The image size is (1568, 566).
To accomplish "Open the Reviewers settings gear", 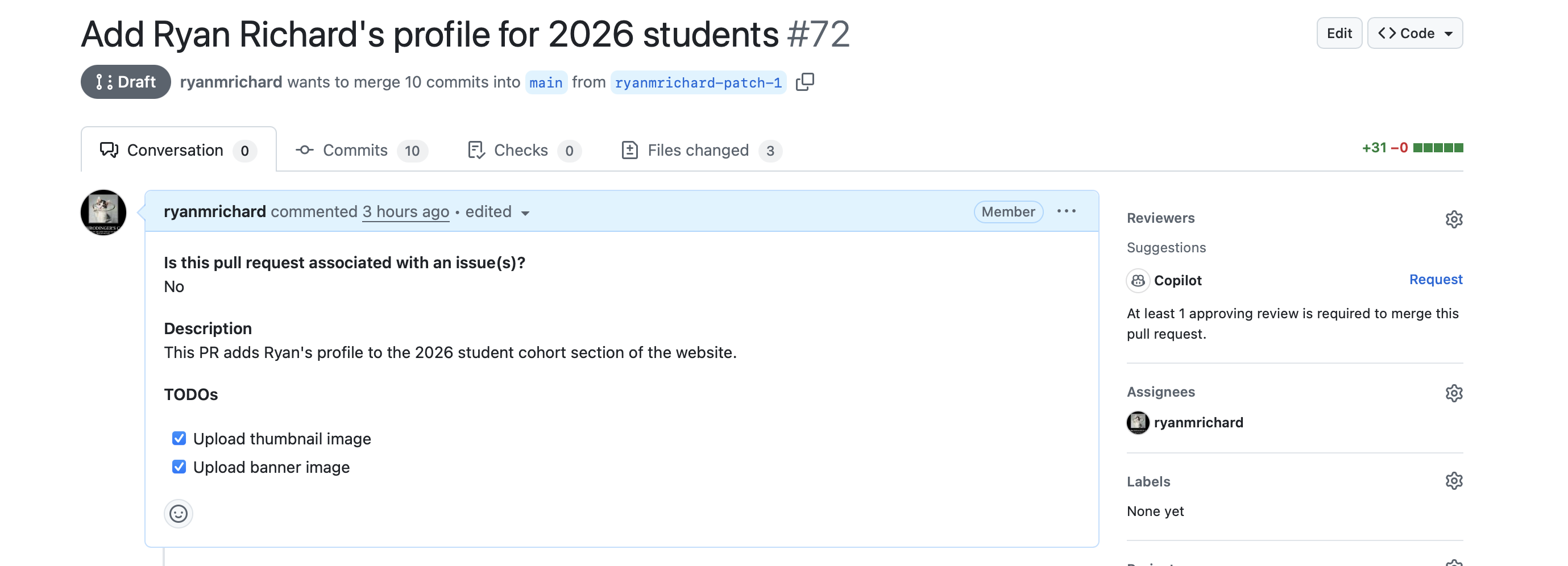I will [x=1454, y=219].
